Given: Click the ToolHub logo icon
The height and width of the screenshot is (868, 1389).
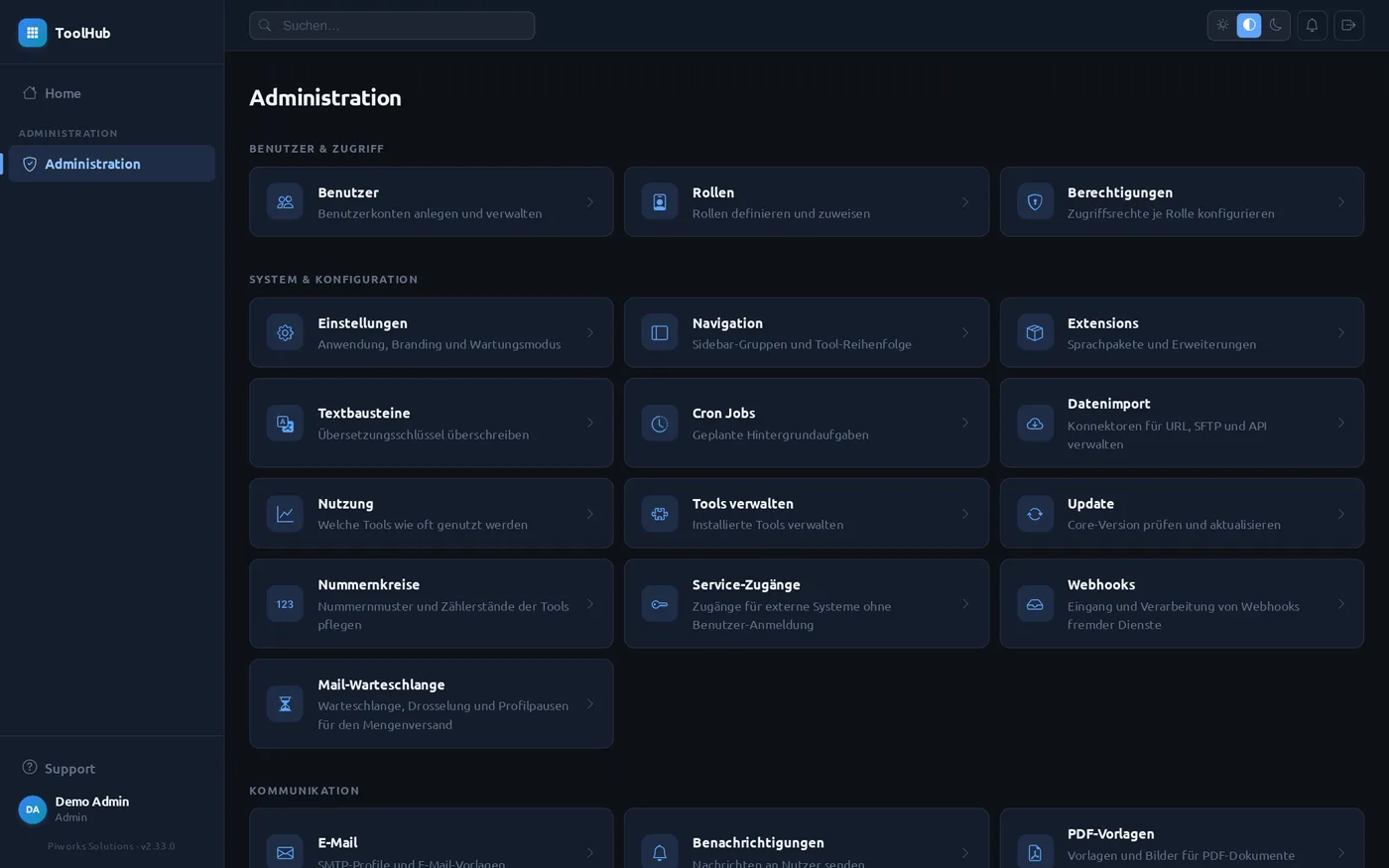Looking at the screenshot, I should [32, 33].
